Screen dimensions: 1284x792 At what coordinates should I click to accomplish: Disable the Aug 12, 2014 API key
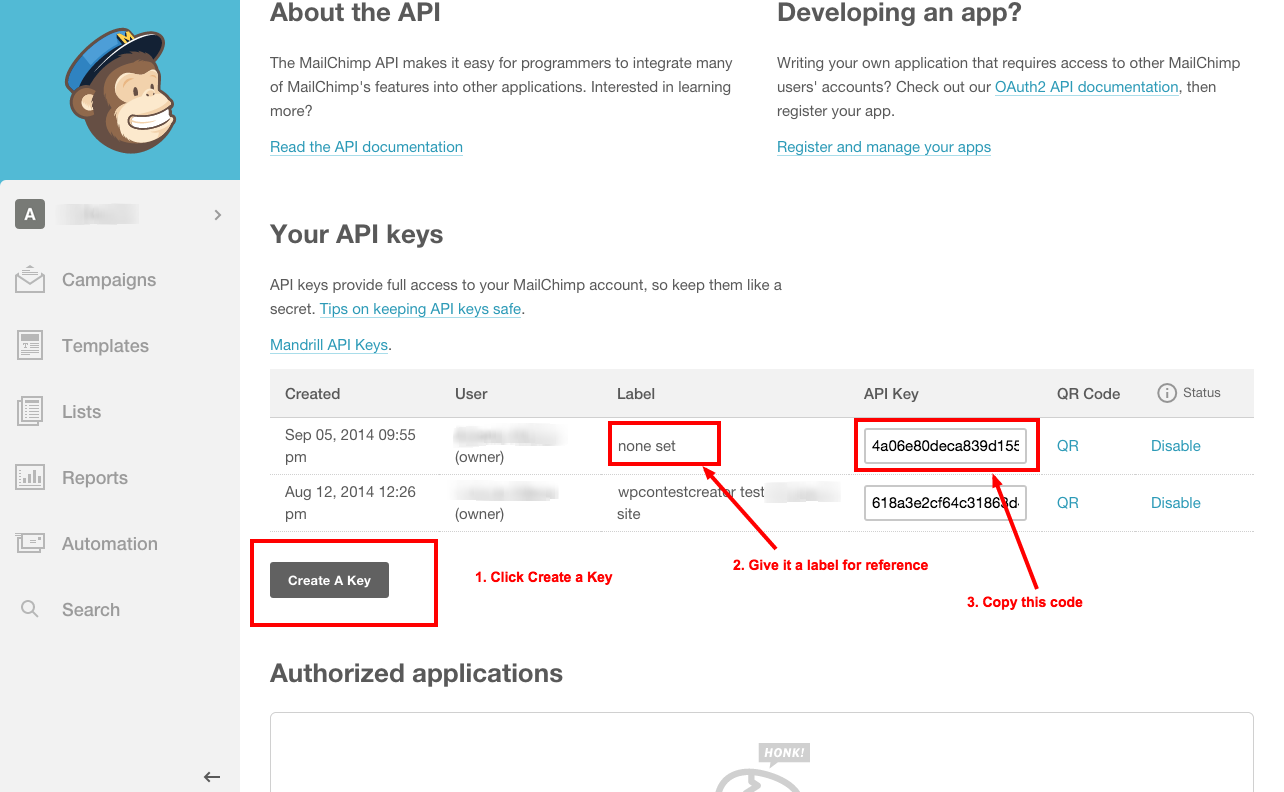[x=1176, y=503]
